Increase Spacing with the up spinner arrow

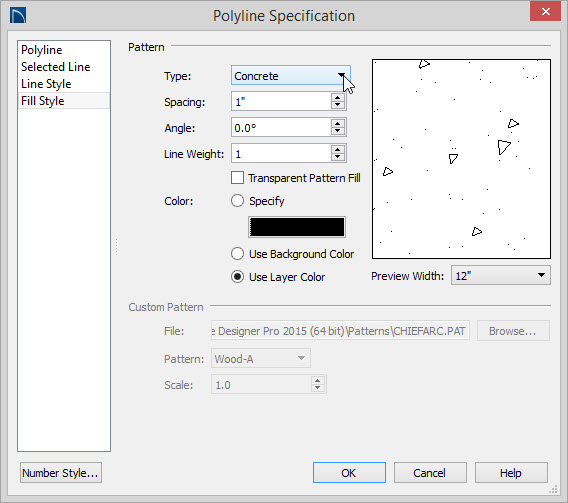tap(338, 97)
